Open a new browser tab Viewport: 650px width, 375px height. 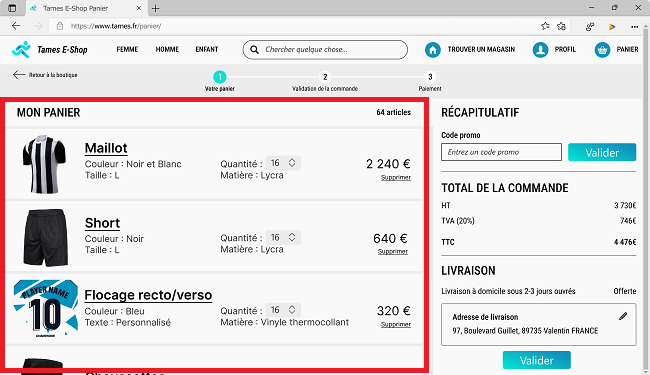pyautogui.click(x=155, y=8)
